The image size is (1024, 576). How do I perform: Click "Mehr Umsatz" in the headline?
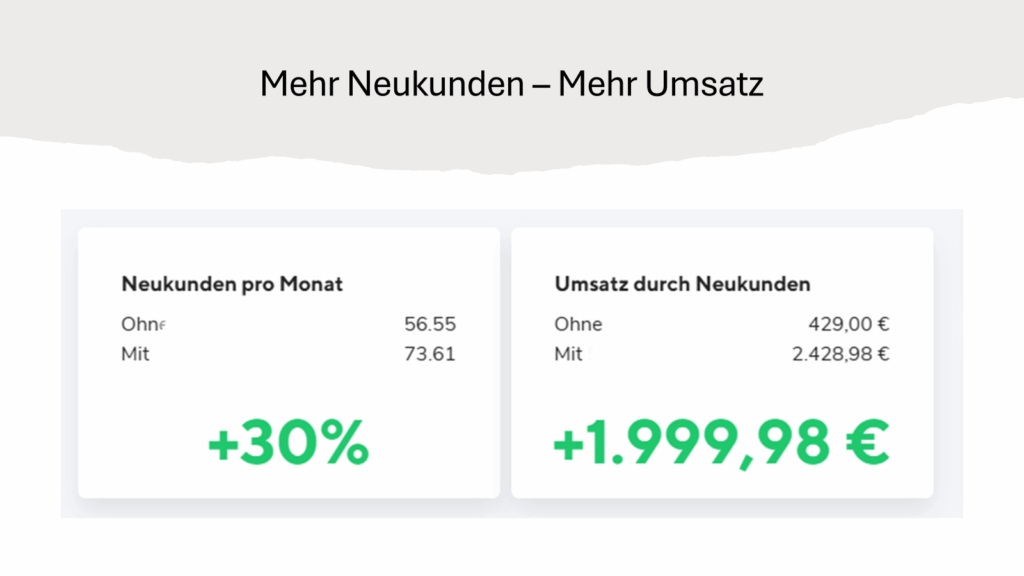661,84
